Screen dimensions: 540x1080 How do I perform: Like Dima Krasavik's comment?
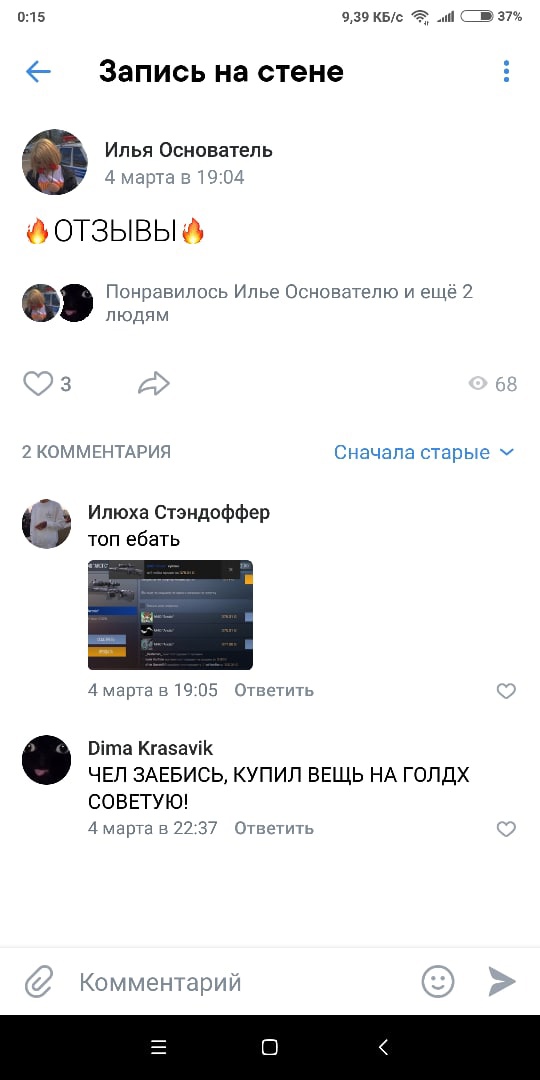[x=506, y=829]
